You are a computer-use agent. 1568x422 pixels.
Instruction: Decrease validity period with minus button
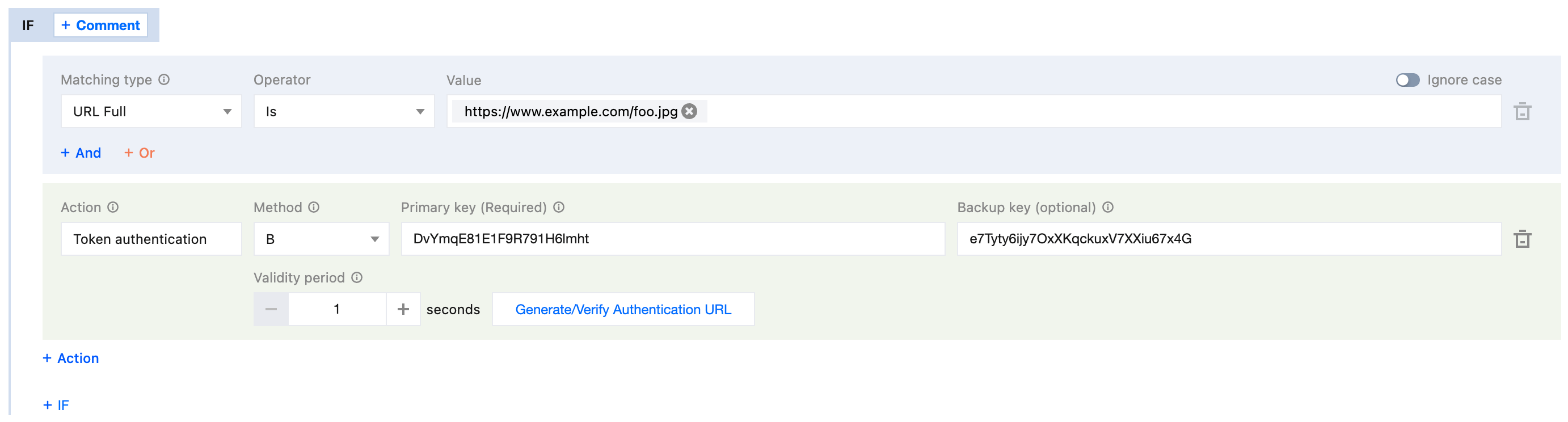click(x=271, y=309)
